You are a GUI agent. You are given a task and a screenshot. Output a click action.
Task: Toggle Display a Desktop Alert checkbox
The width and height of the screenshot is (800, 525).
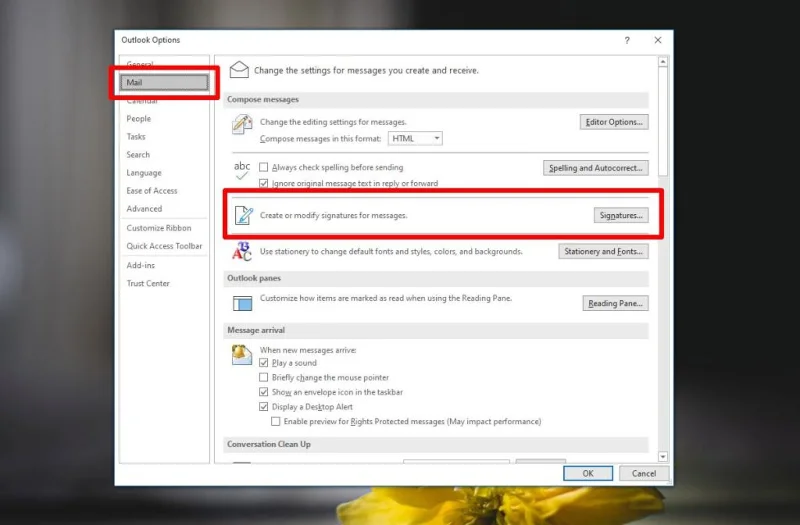pyautogui.click(x=263, y=407)
